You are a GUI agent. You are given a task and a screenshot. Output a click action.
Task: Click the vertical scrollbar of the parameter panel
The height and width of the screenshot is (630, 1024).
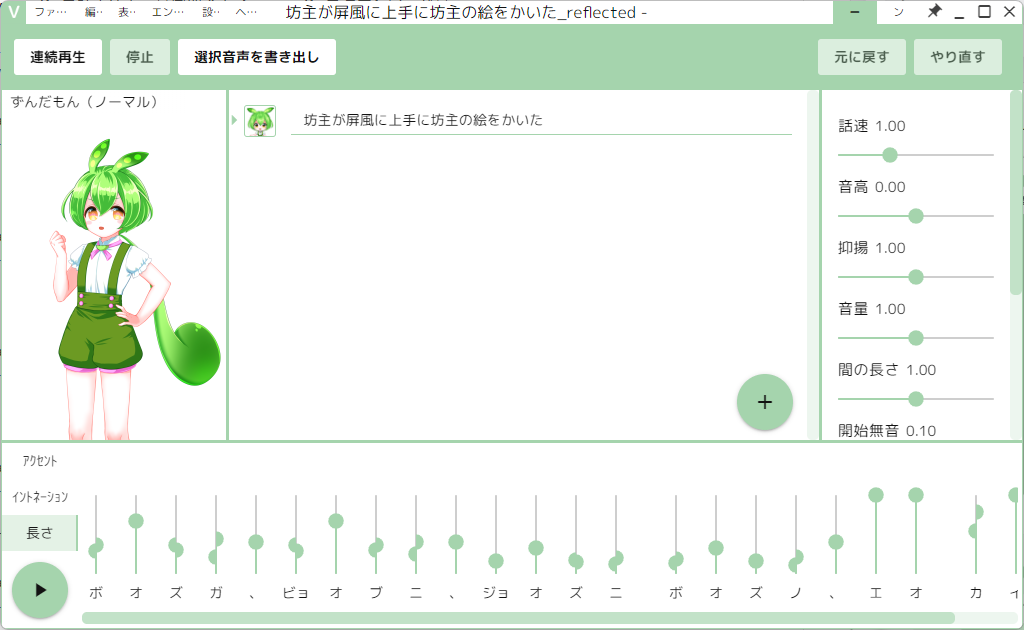pyautogui.click(x=1016, y=193)
